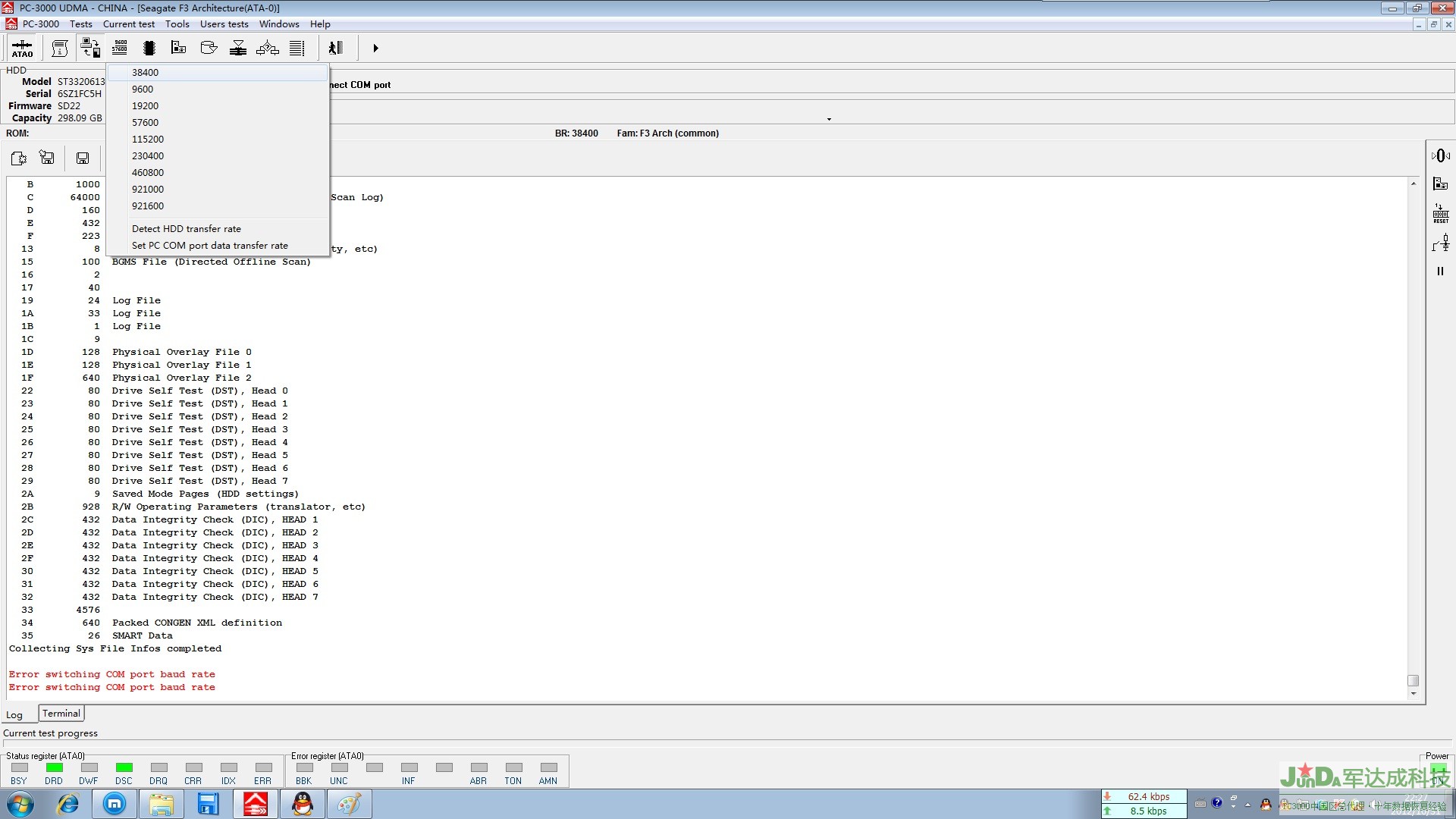The width and height of the screenshot is (1456, 819).
Task: Click the terminal/ATA mode switch icon
Action: coord(90,48)
